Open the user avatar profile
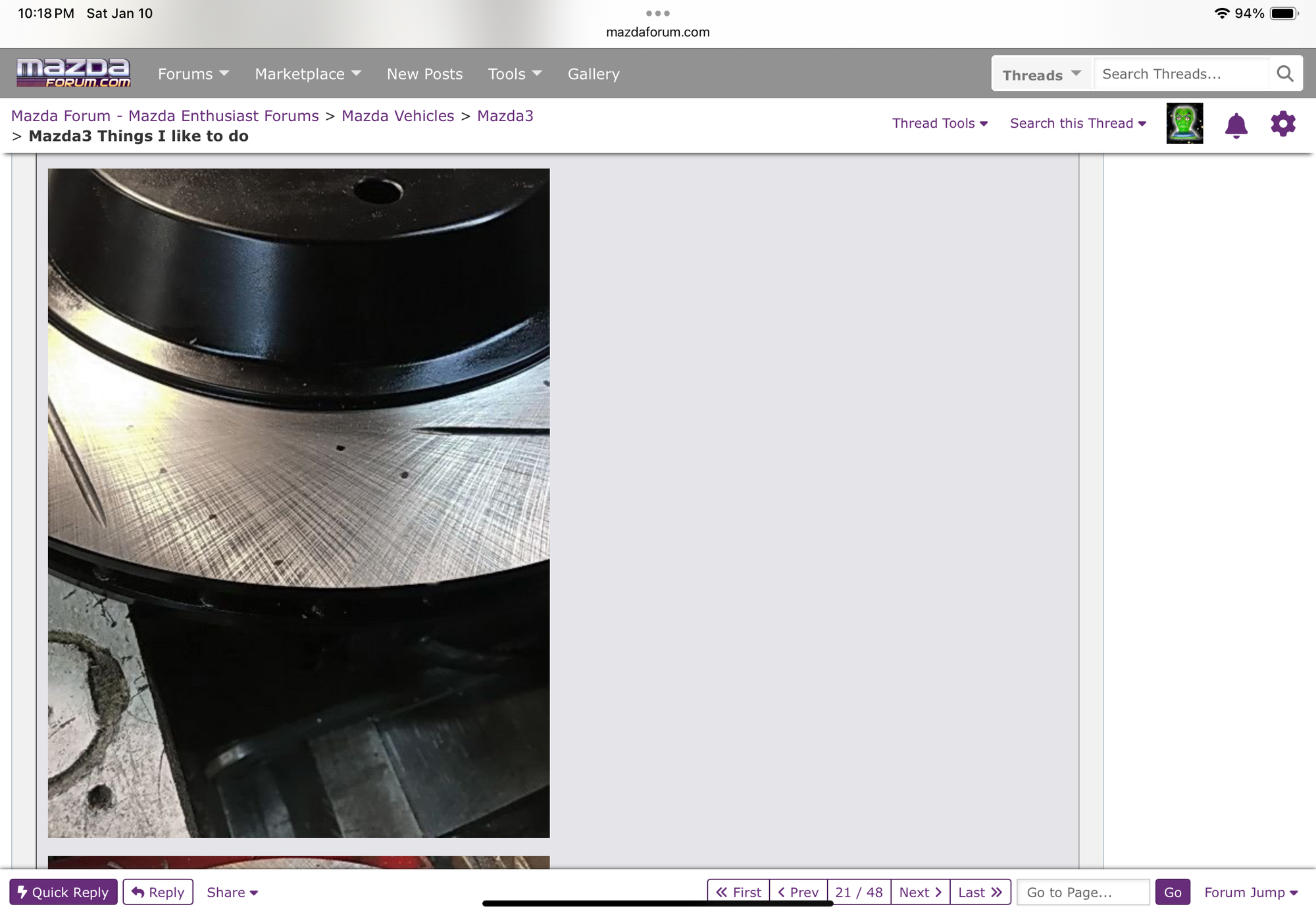The image size is (1316, 915). [x=1184, y=124]
